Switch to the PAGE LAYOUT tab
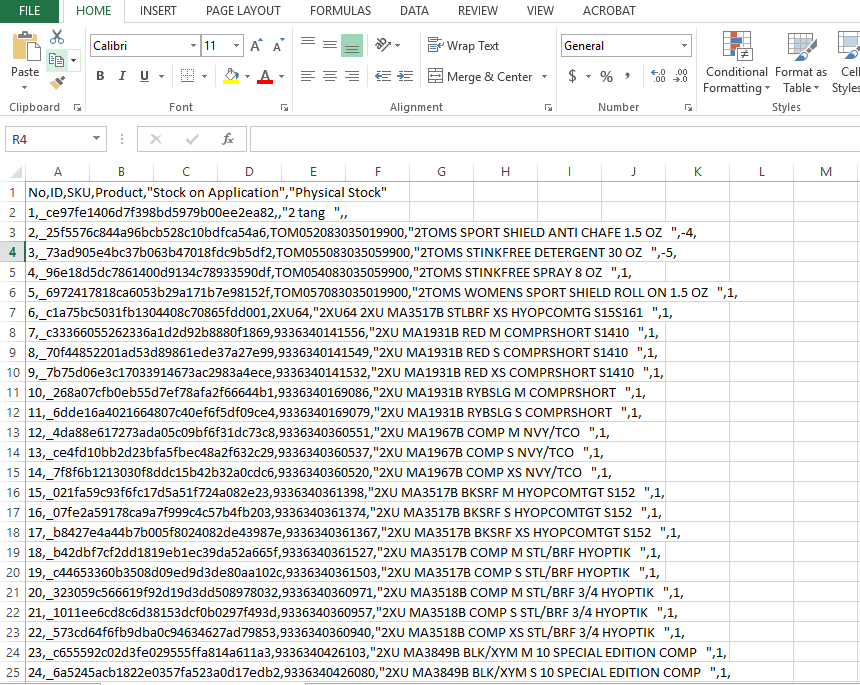Viewport: 860px width, 685px height. coord(243,11)
